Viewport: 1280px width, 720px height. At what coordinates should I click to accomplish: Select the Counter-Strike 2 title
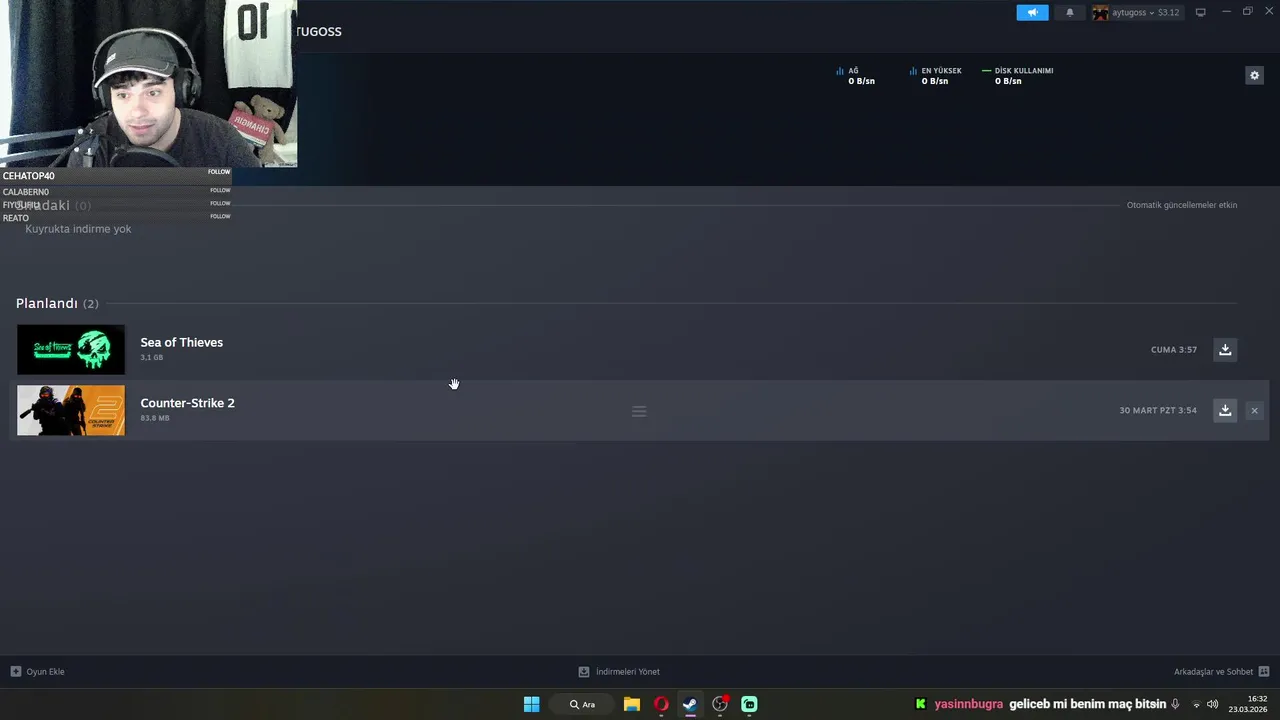coord(187,403)
